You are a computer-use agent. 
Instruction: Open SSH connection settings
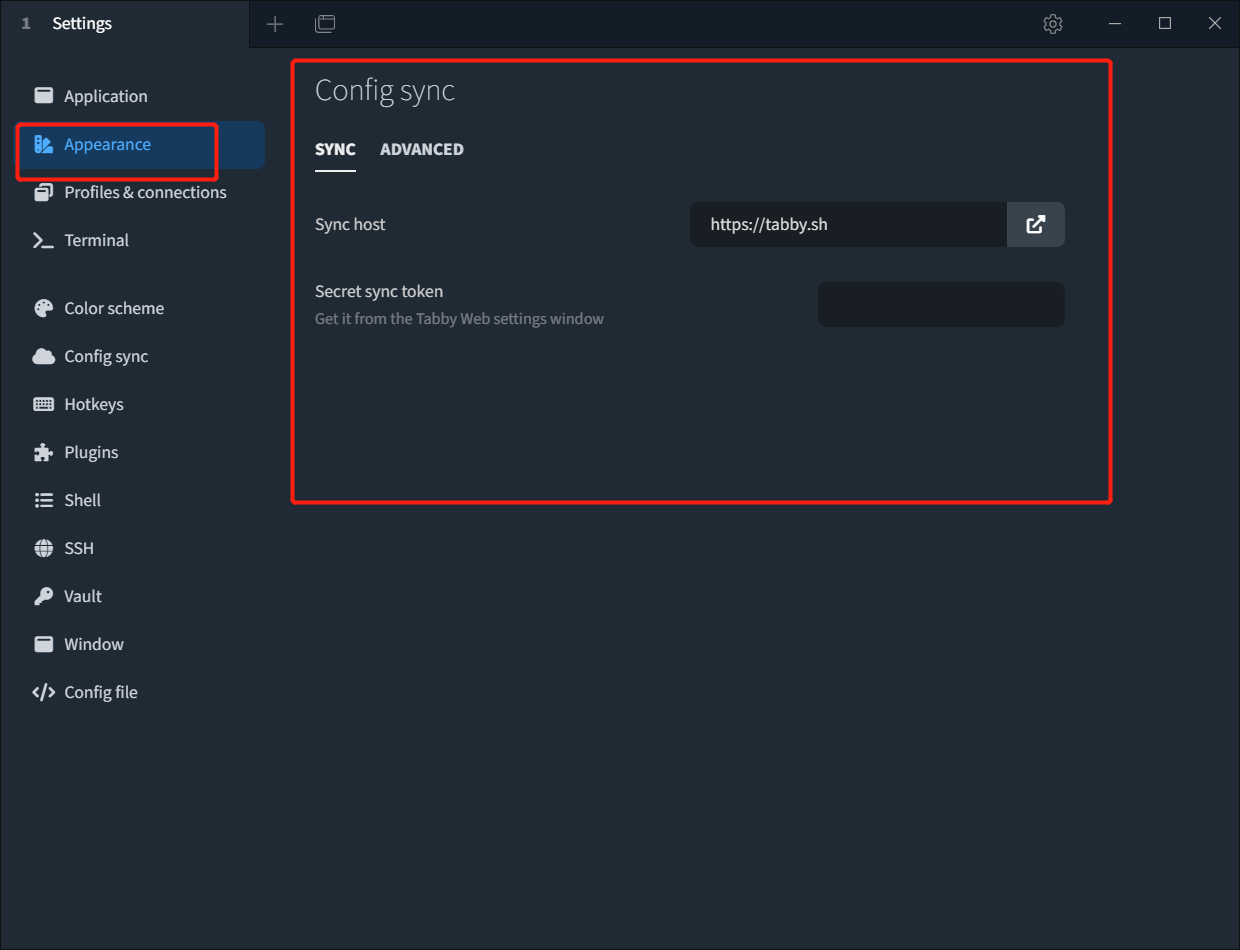[x=78, y=548]
